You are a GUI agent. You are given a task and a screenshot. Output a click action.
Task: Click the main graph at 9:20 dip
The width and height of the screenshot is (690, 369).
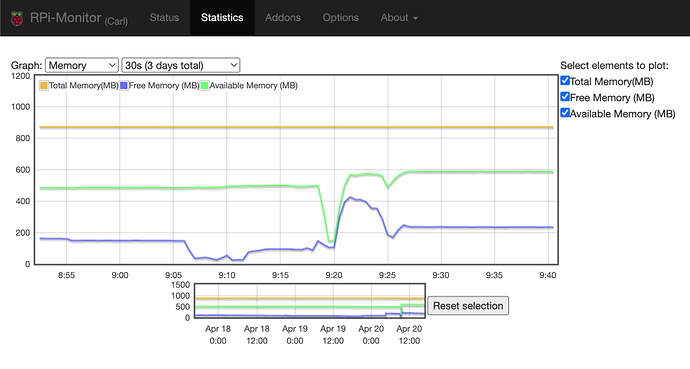[332, 241]
